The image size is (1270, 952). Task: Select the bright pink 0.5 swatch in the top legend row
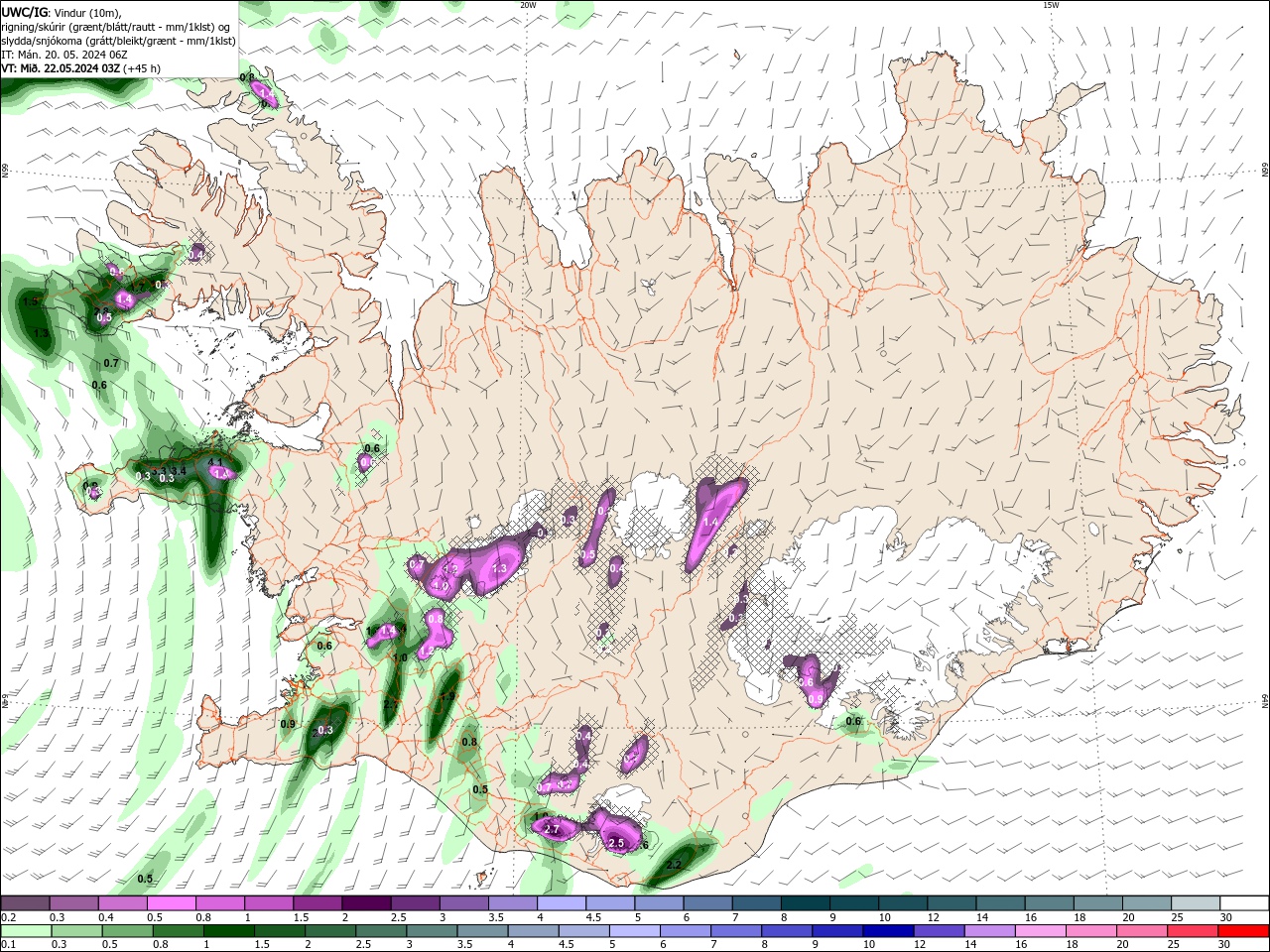[171, 903]
